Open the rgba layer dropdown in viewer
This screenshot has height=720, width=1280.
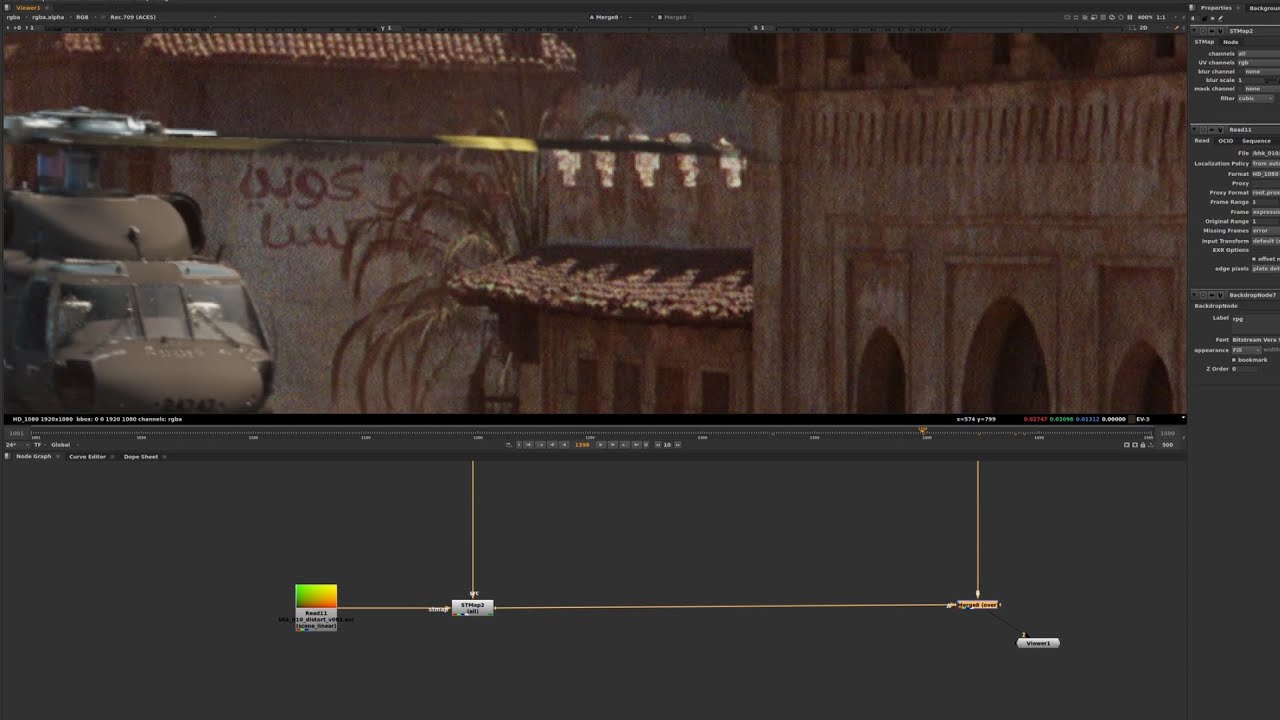(x=15, y=17)
